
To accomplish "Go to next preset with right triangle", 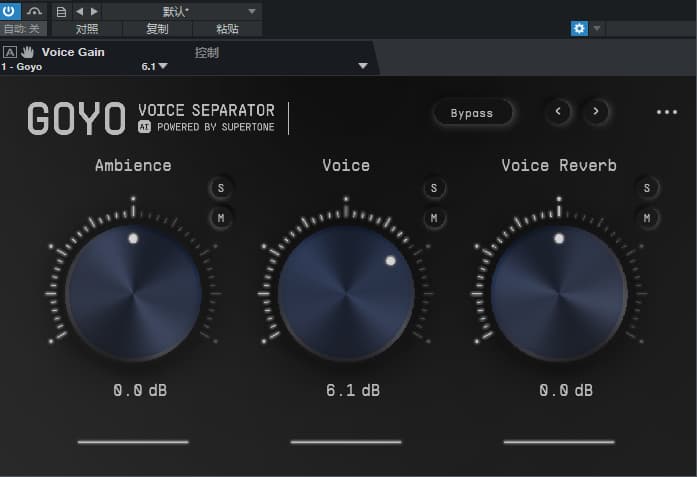I will 94,12.
